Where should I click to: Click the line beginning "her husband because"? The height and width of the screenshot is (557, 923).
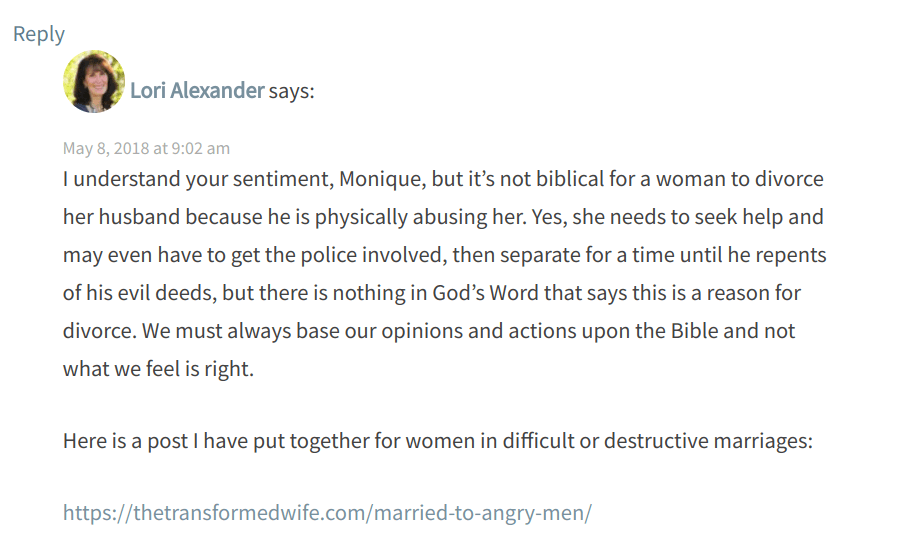pos(443,217)
